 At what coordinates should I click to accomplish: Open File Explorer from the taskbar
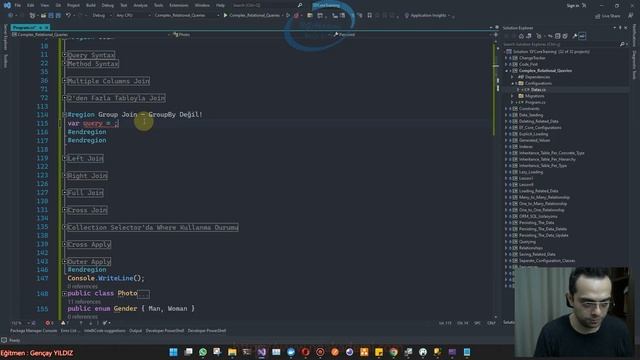pos(232,352)
